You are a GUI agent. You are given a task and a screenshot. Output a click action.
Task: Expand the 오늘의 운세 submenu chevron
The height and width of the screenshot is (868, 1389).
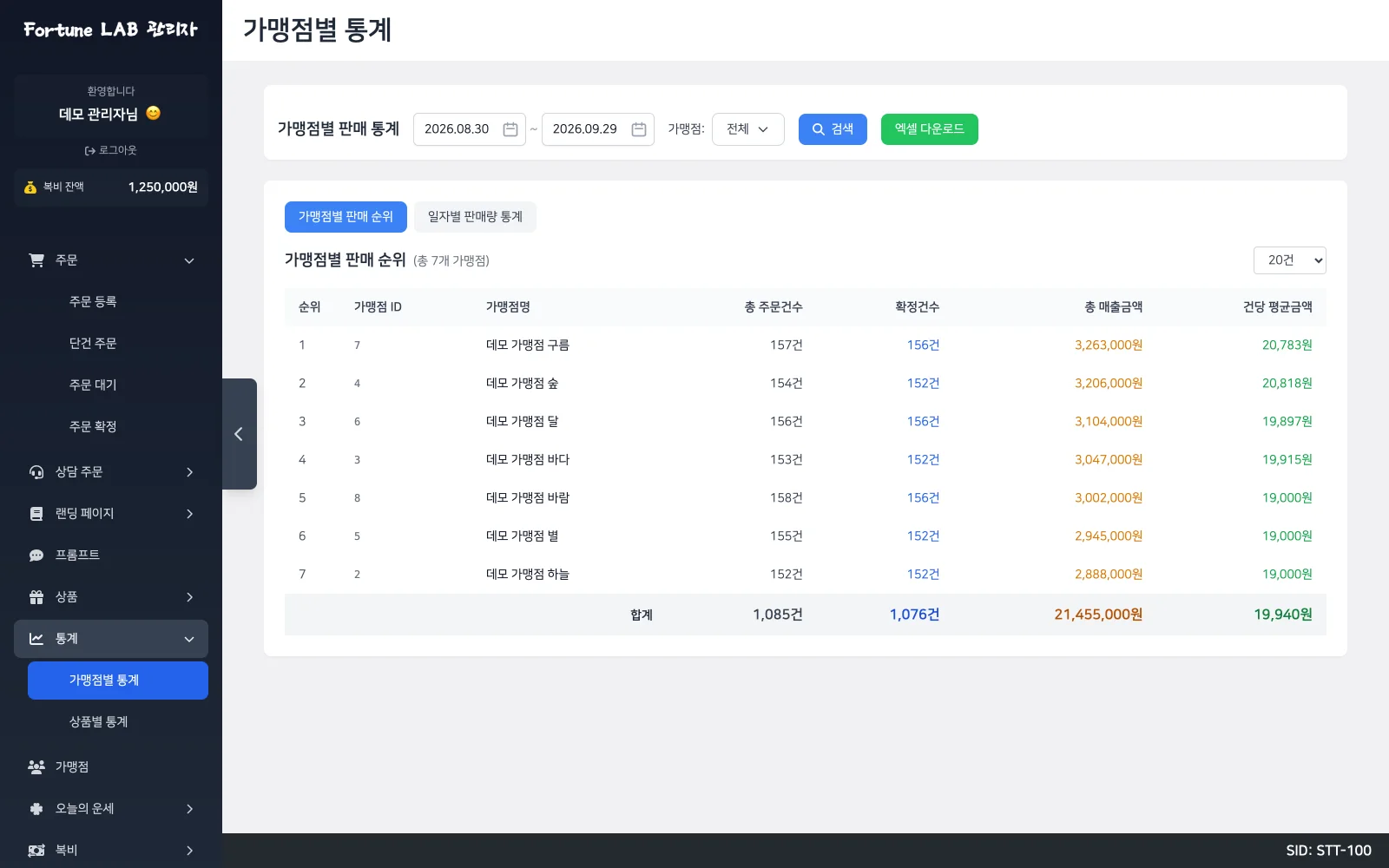[189, 809]
